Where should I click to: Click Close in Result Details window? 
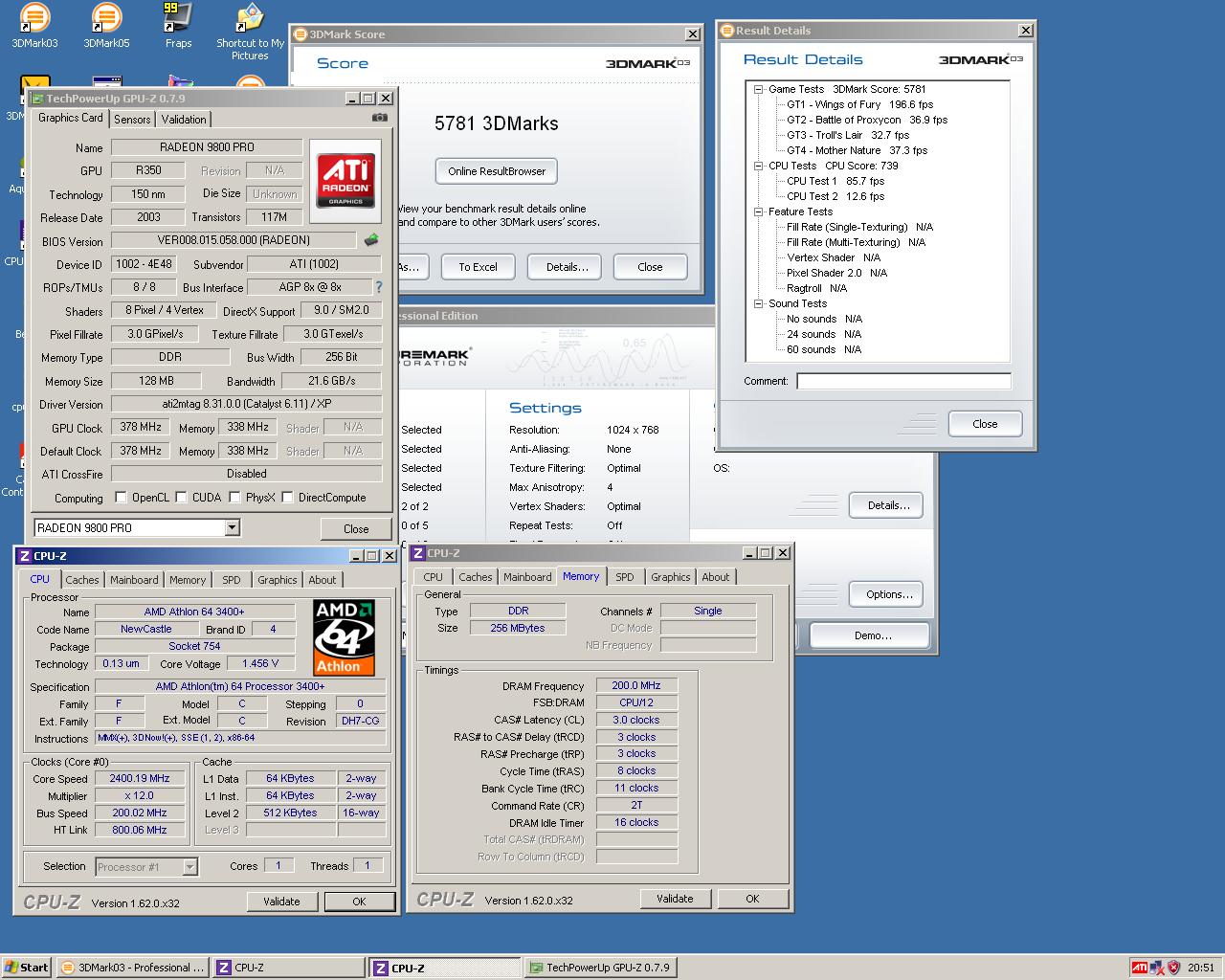point(985,424)
